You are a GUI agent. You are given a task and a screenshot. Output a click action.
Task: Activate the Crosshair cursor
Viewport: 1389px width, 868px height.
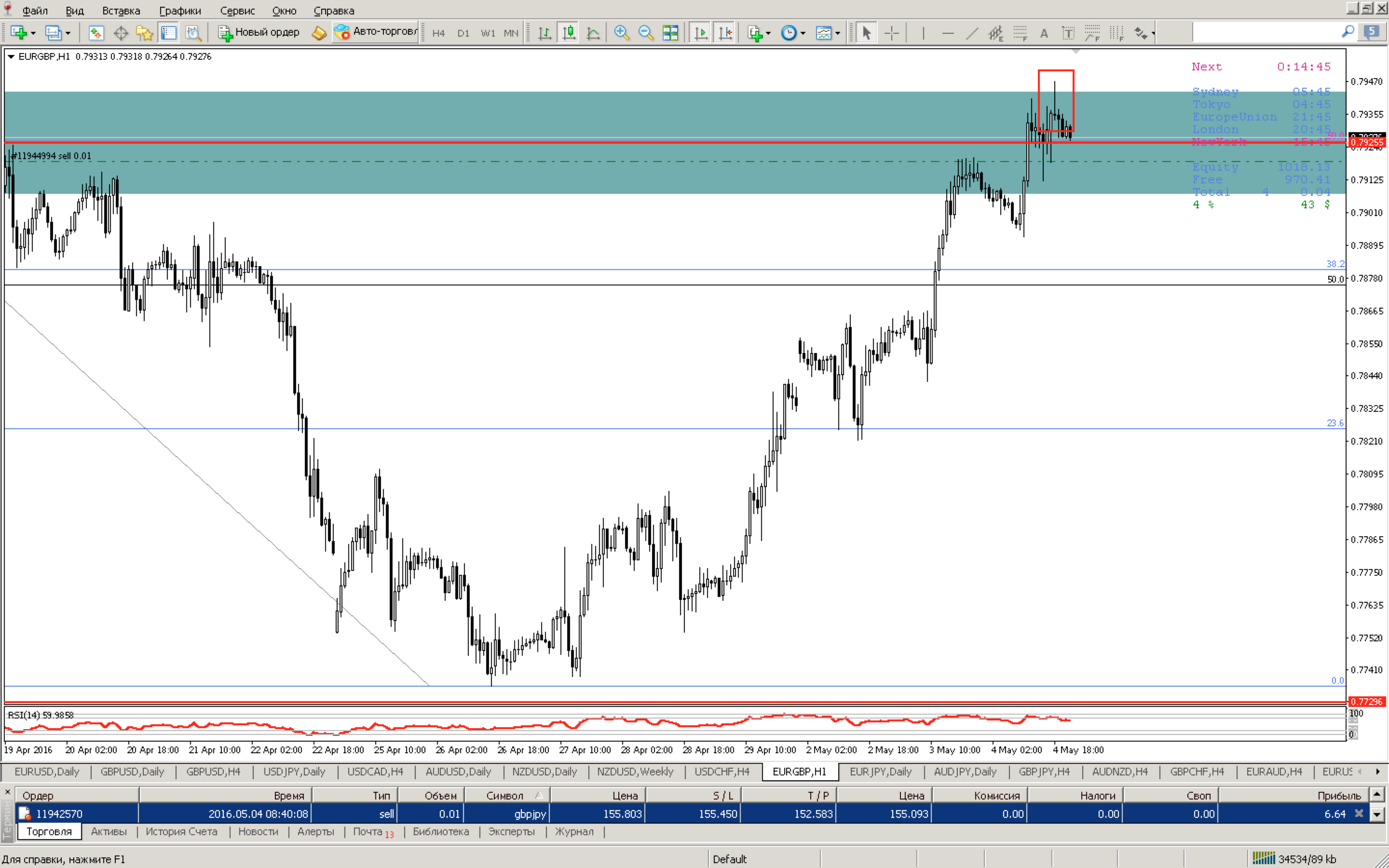point(891,33)
